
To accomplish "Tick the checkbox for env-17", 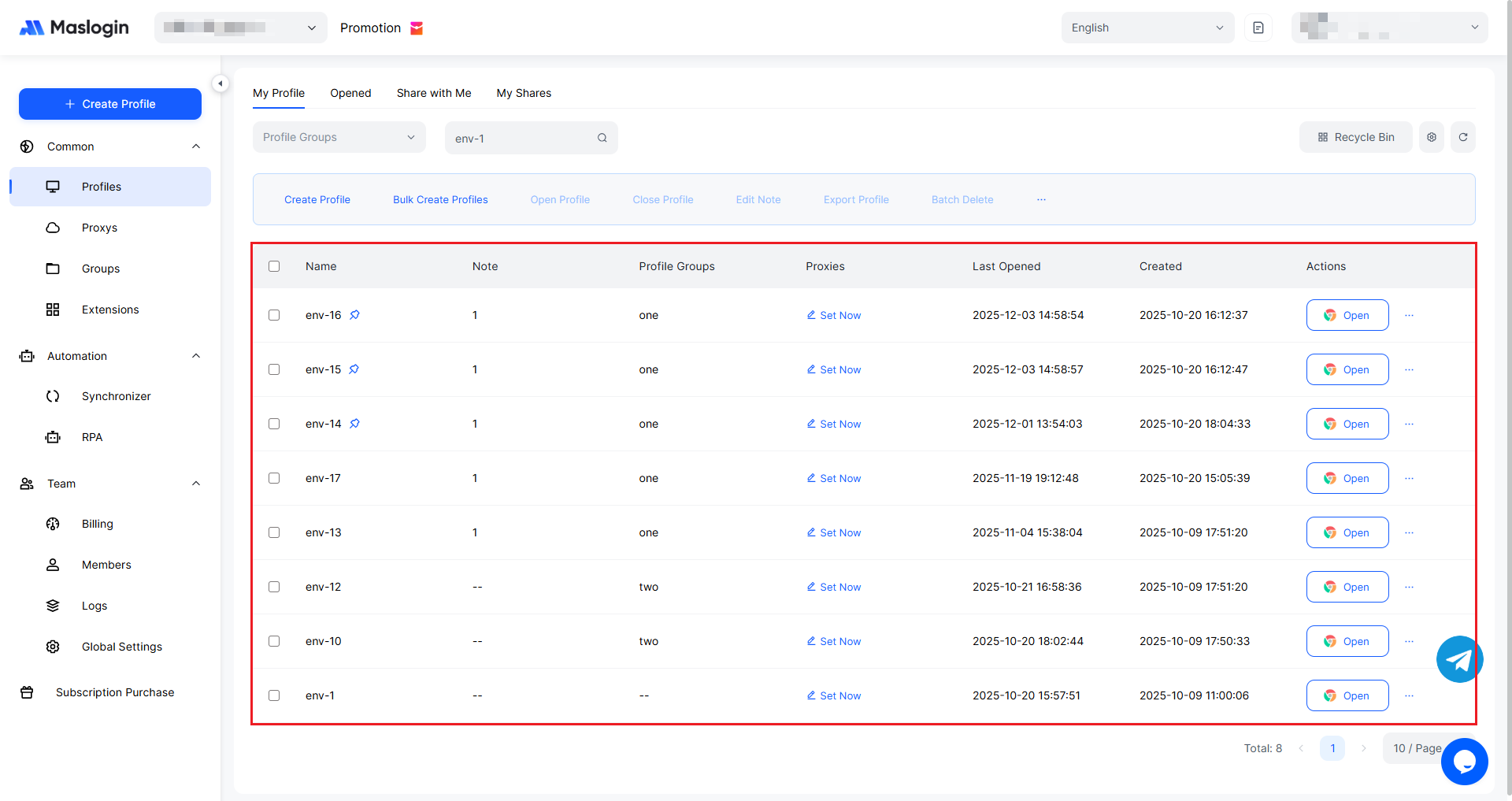I will [274, 478].
